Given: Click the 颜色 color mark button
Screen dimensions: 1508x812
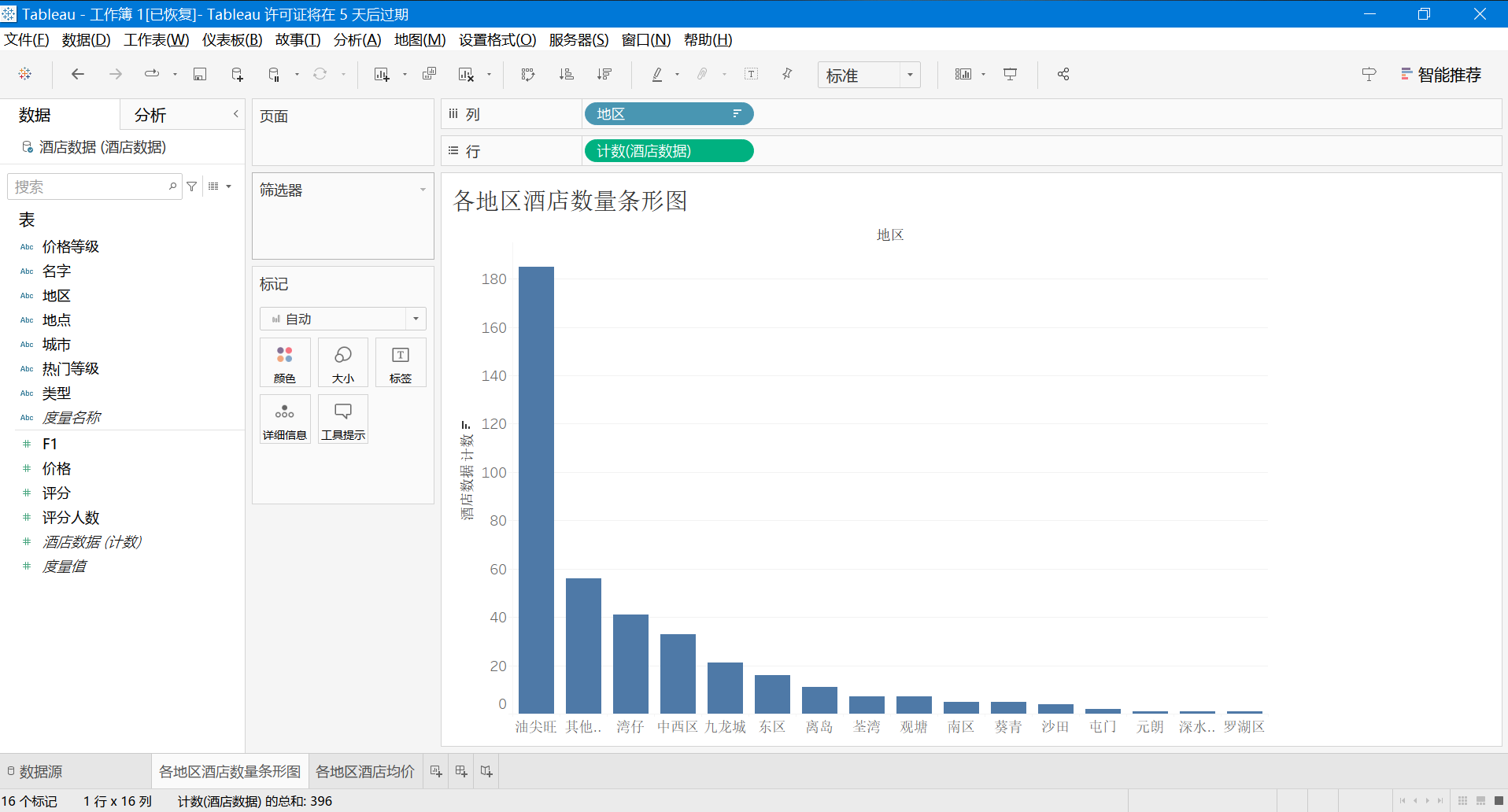Looking at the screenshot, I should click(285, 363).
